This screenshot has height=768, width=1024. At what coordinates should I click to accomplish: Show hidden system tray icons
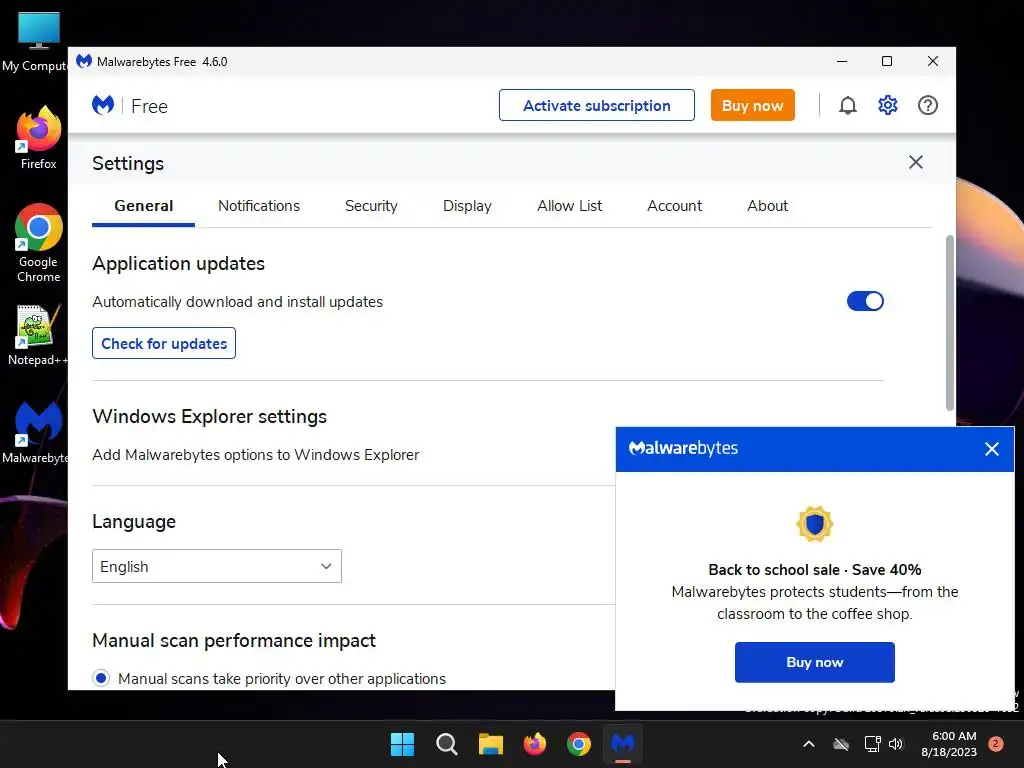[808, 744]
